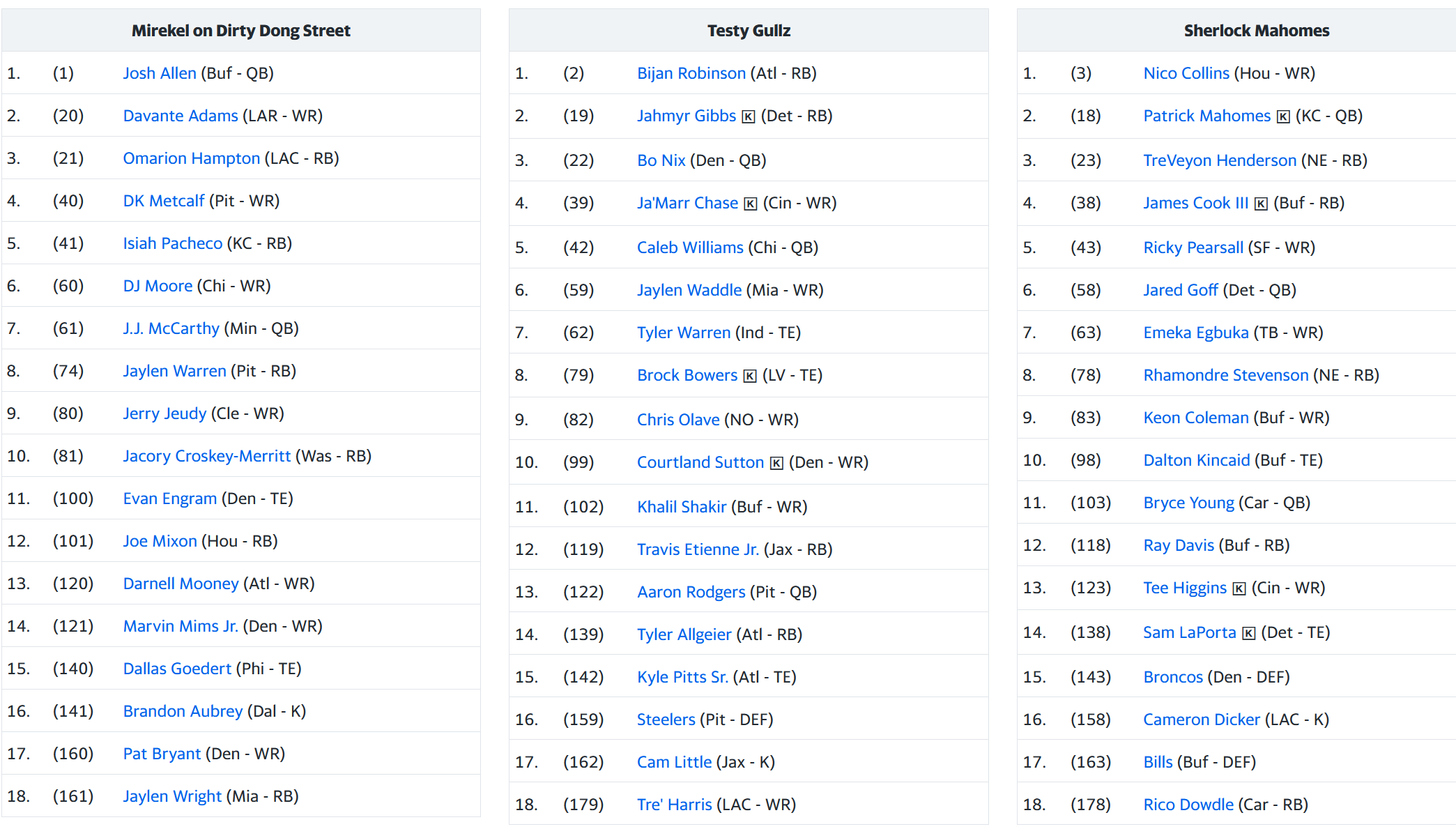Click the keeper icon beside Courtland Sutton
This screenshot has width=1456, height=829.
tap(776, 463)
